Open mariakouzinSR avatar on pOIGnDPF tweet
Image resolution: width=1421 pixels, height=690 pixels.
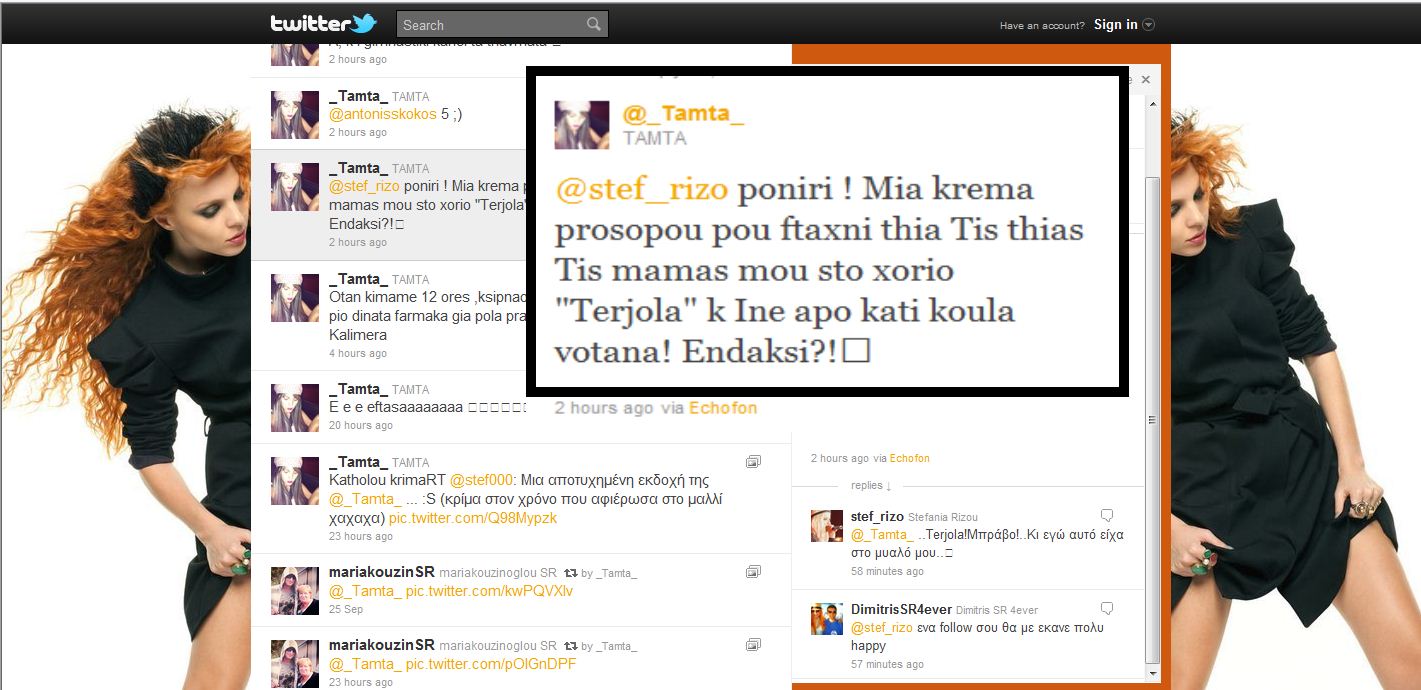click(295, 664)
